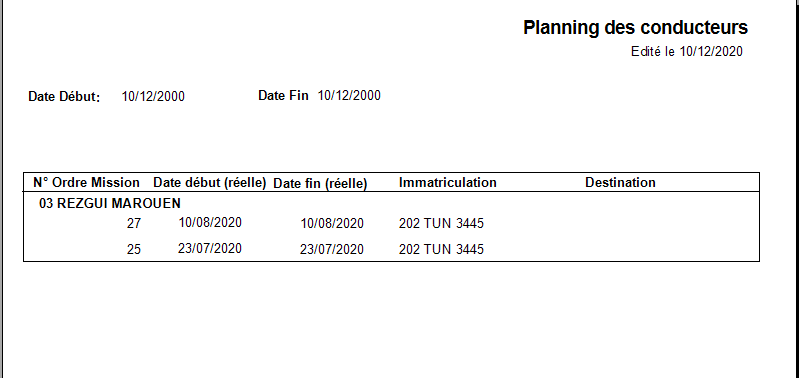Viewport: 799px width, 378px height.
Task: Select start date 10/08/2020 in mission 27 row
Action: pyautogui.click(x=210, y=223)
